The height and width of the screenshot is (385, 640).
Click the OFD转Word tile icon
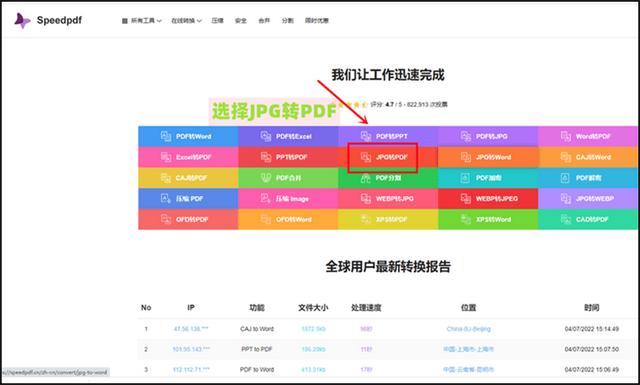(x=266, y=219)
